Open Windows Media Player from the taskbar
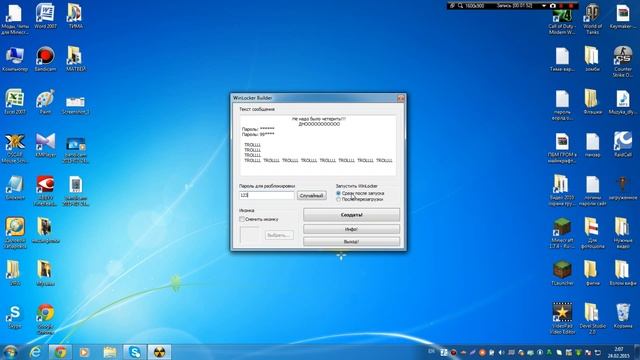This screenshot has width=640, height=360. click(84, 352)
